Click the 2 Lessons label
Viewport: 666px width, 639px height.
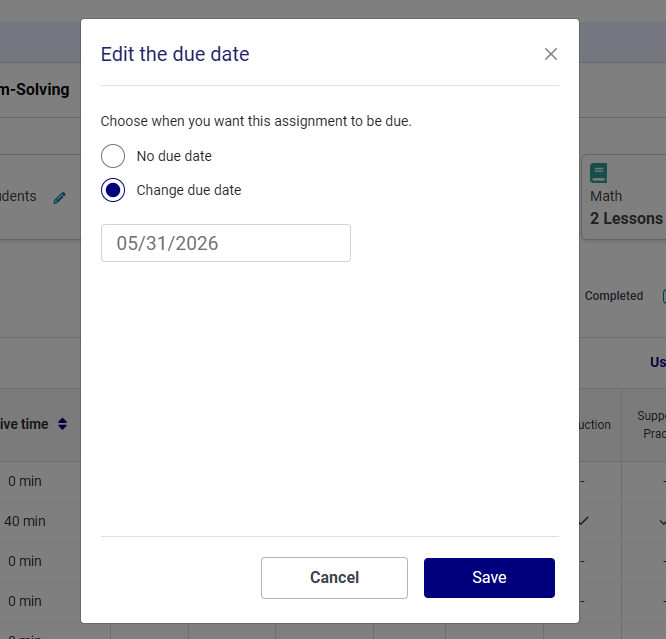click(x=626, y=218)
